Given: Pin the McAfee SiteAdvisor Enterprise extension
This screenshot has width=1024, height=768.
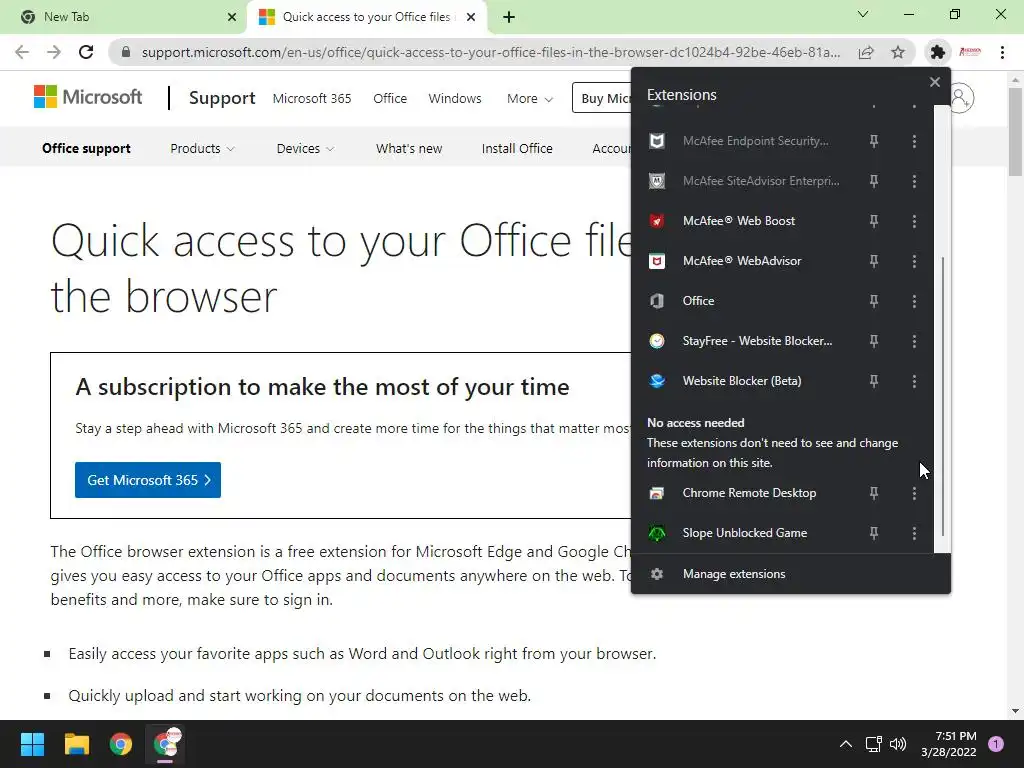Looking at the screenshot, I should pyautogui.click(x=873, y=181).
